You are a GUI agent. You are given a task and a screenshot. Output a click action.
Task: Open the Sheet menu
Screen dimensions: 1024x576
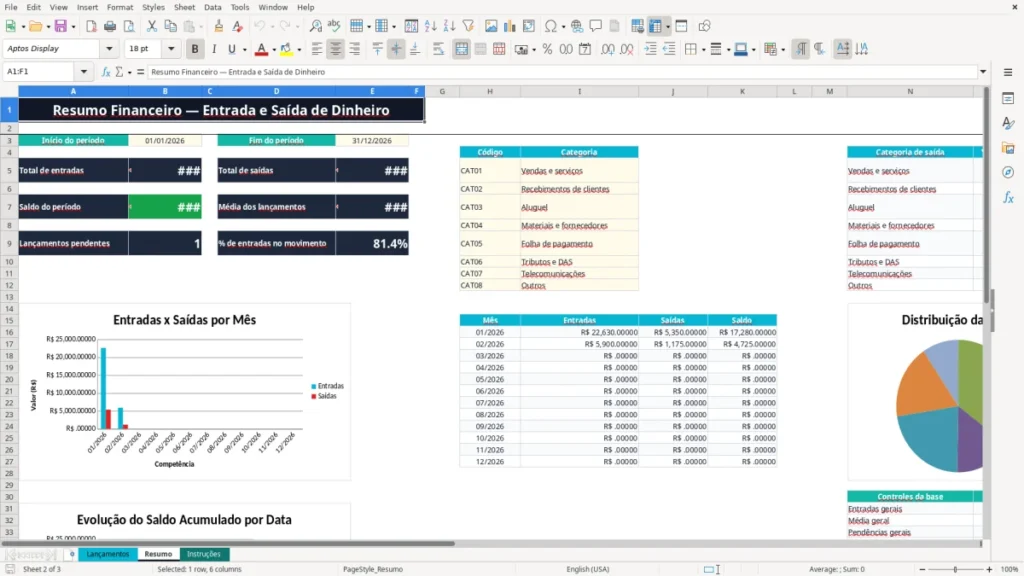(x=184, y=7)
